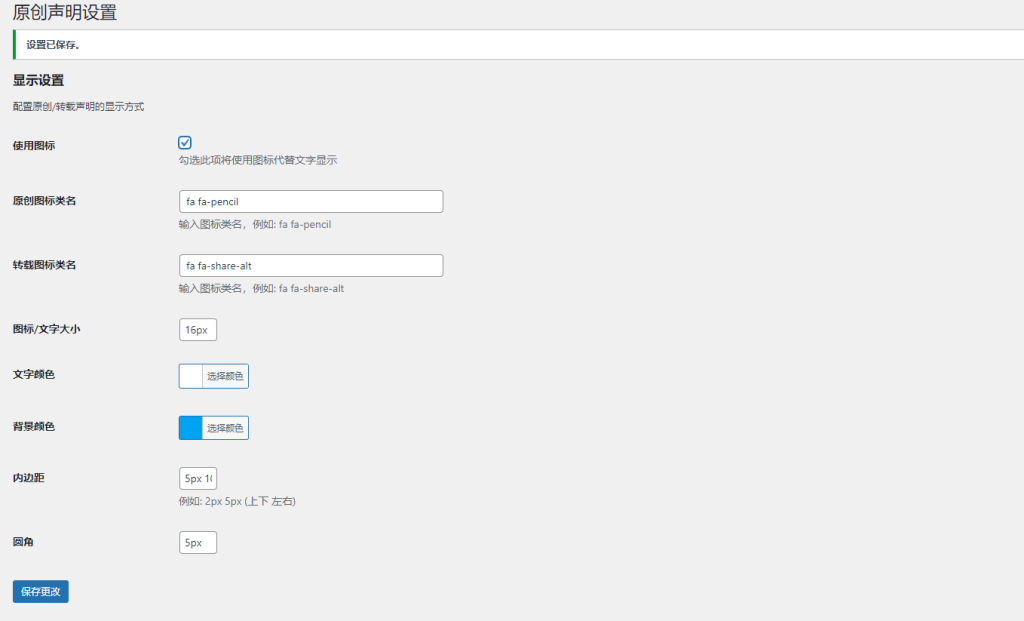This screenshot has width=1024, height=621.
Task: Click the 原创图标类名 input field
Action: tap(311, 201)
